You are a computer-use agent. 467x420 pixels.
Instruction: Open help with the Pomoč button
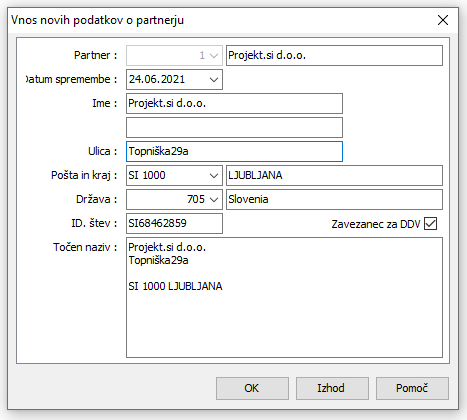tap(412, 388)
